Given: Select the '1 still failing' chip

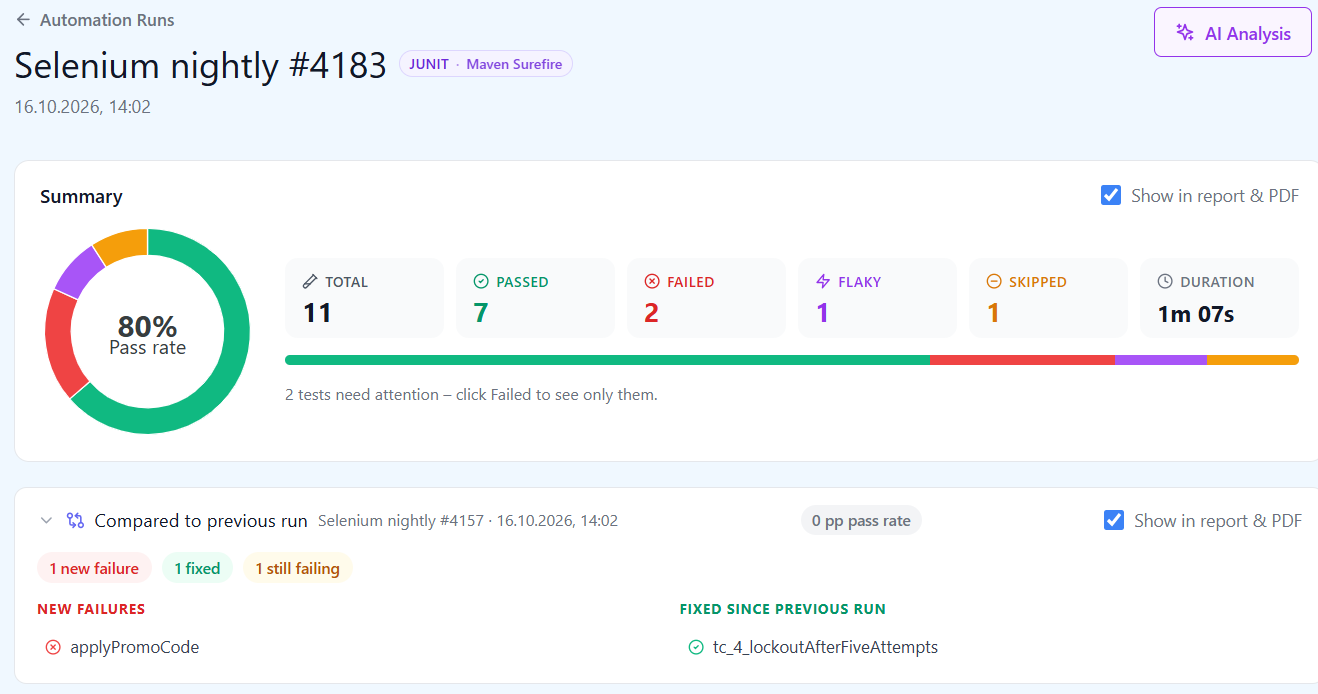Looking at the screenshot, I should pyautogui.click(x=297, y=568).
